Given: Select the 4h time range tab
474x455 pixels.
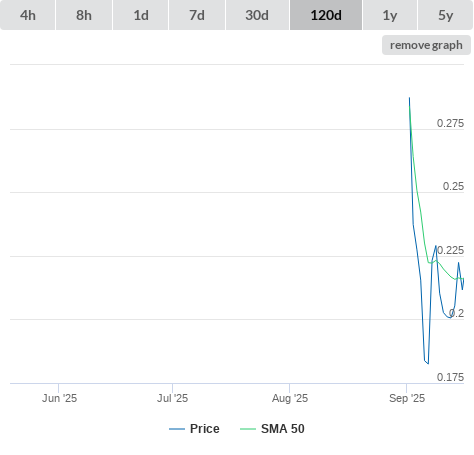Looking at the screenshot, I should 28,15.
